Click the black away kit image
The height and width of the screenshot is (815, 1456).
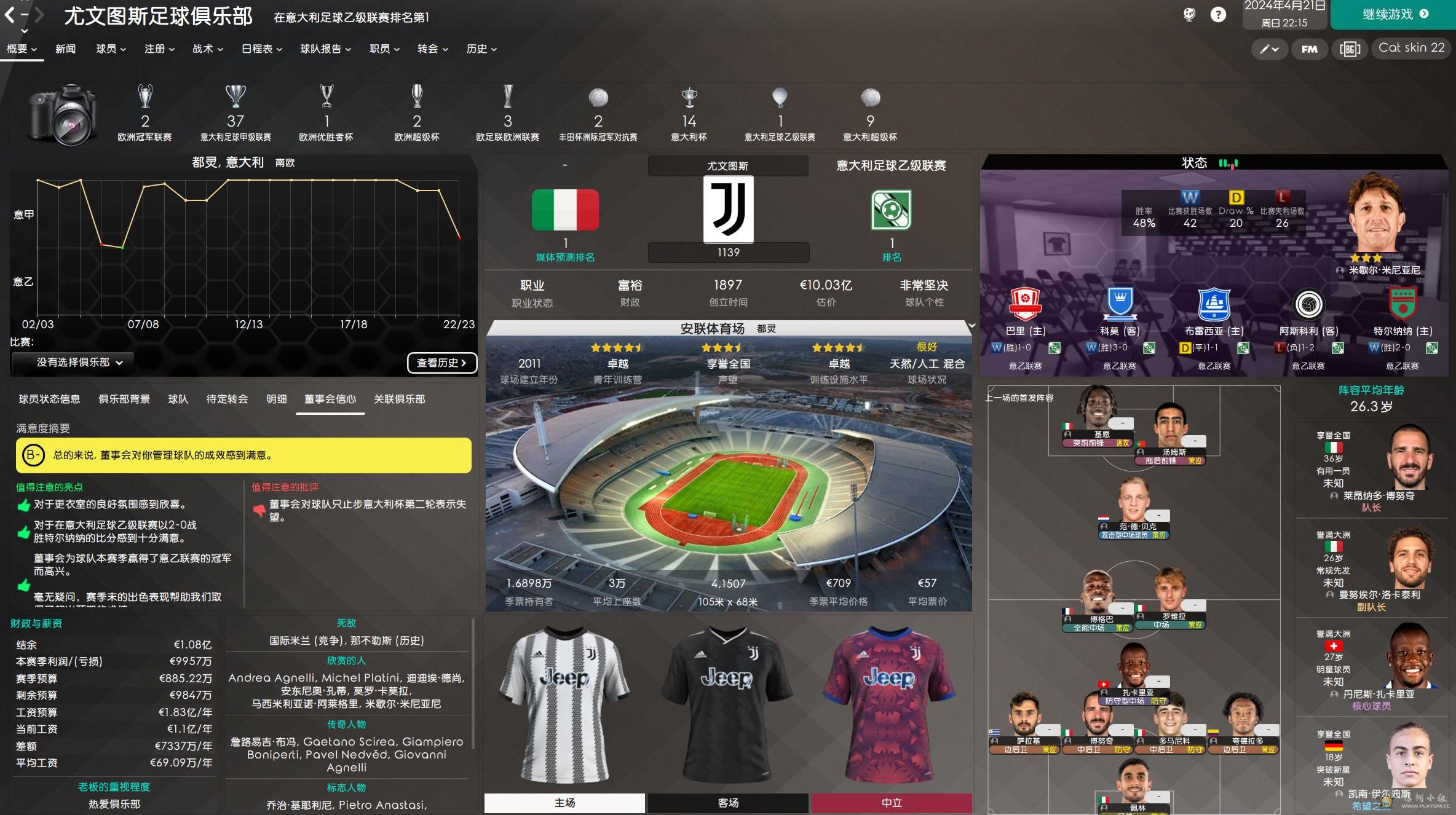728,705
